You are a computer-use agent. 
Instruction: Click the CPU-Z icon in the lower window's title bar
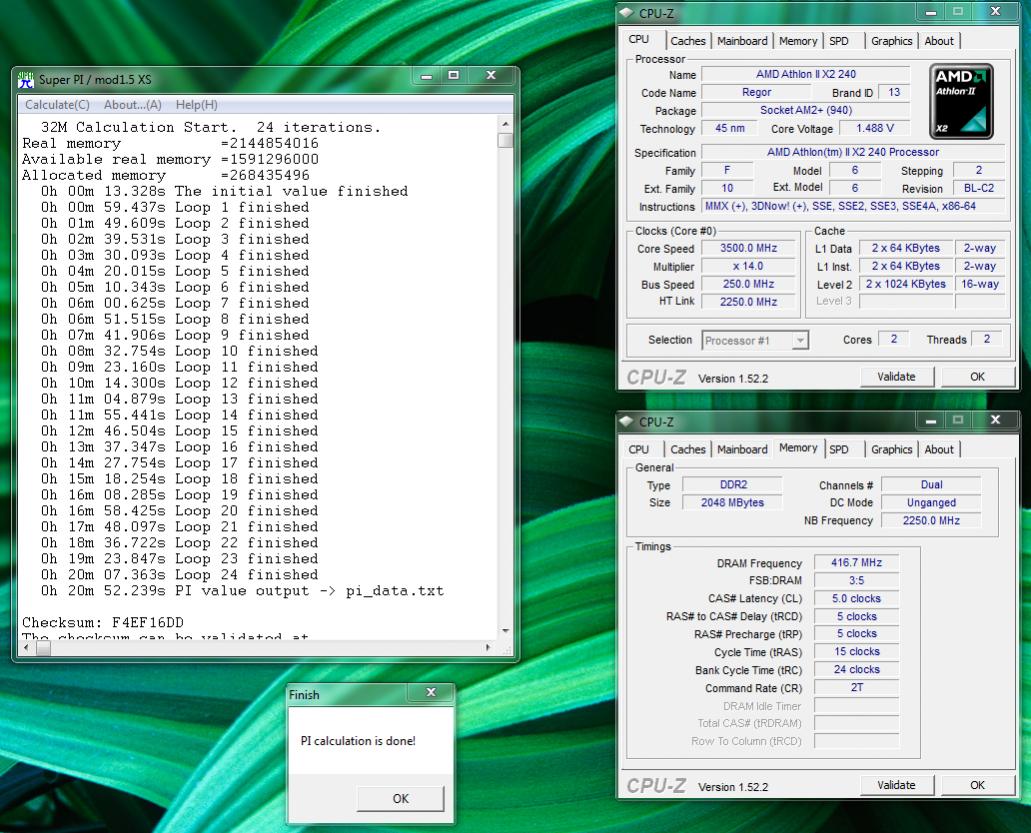tap(627, 421)
